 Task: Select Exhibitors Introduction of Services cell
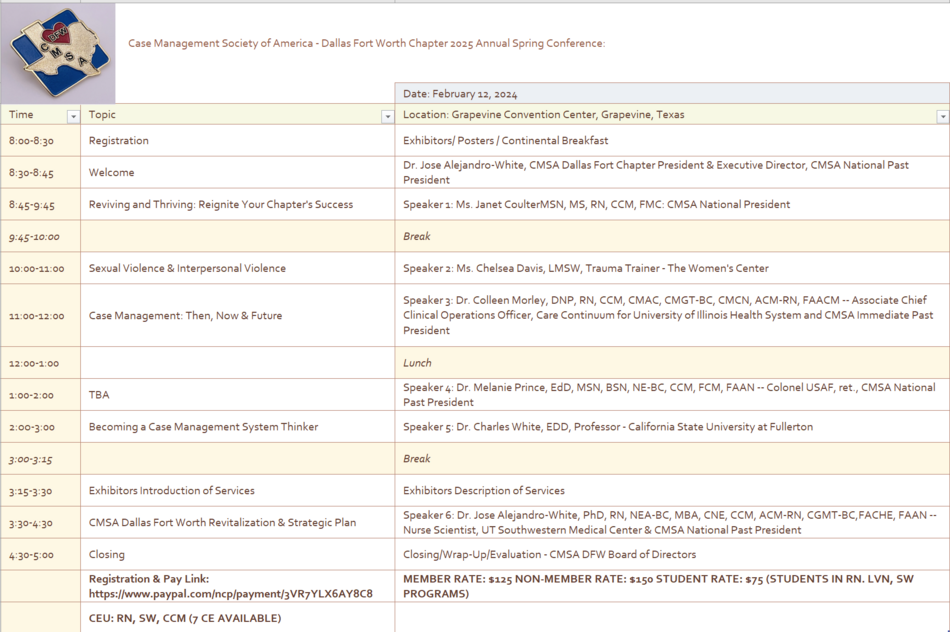pos(238,491)
